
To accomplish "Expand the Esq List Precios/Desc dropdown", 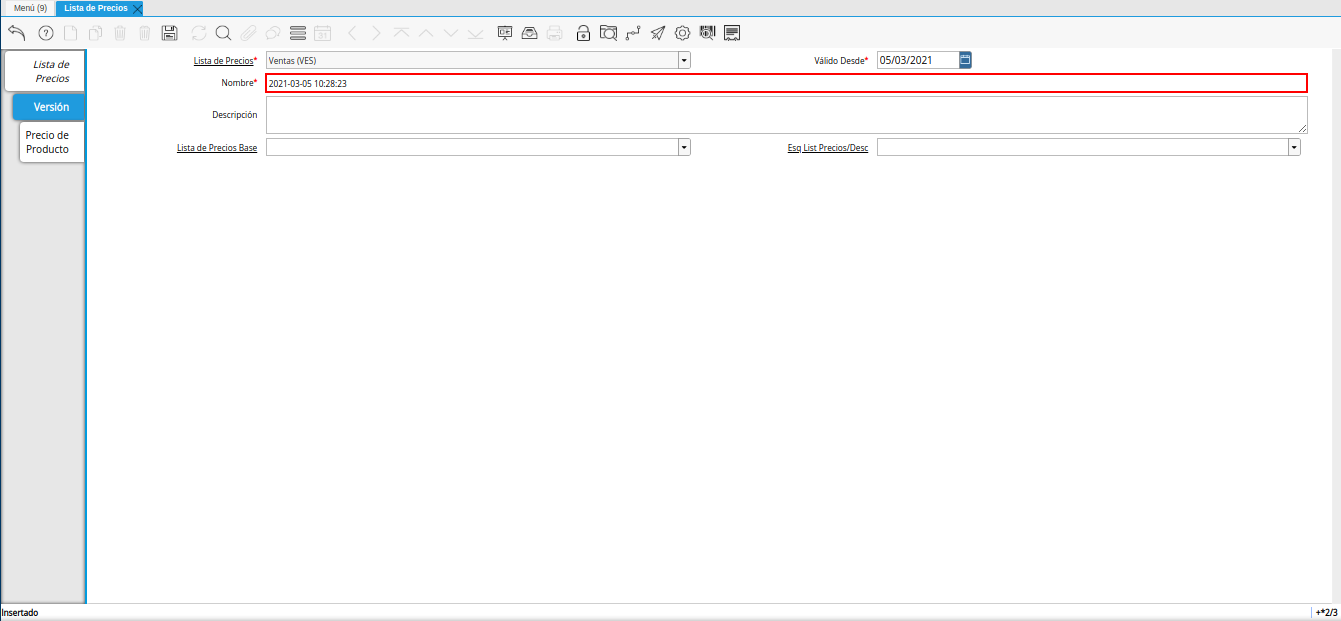I will click(x=1294, y=147).
